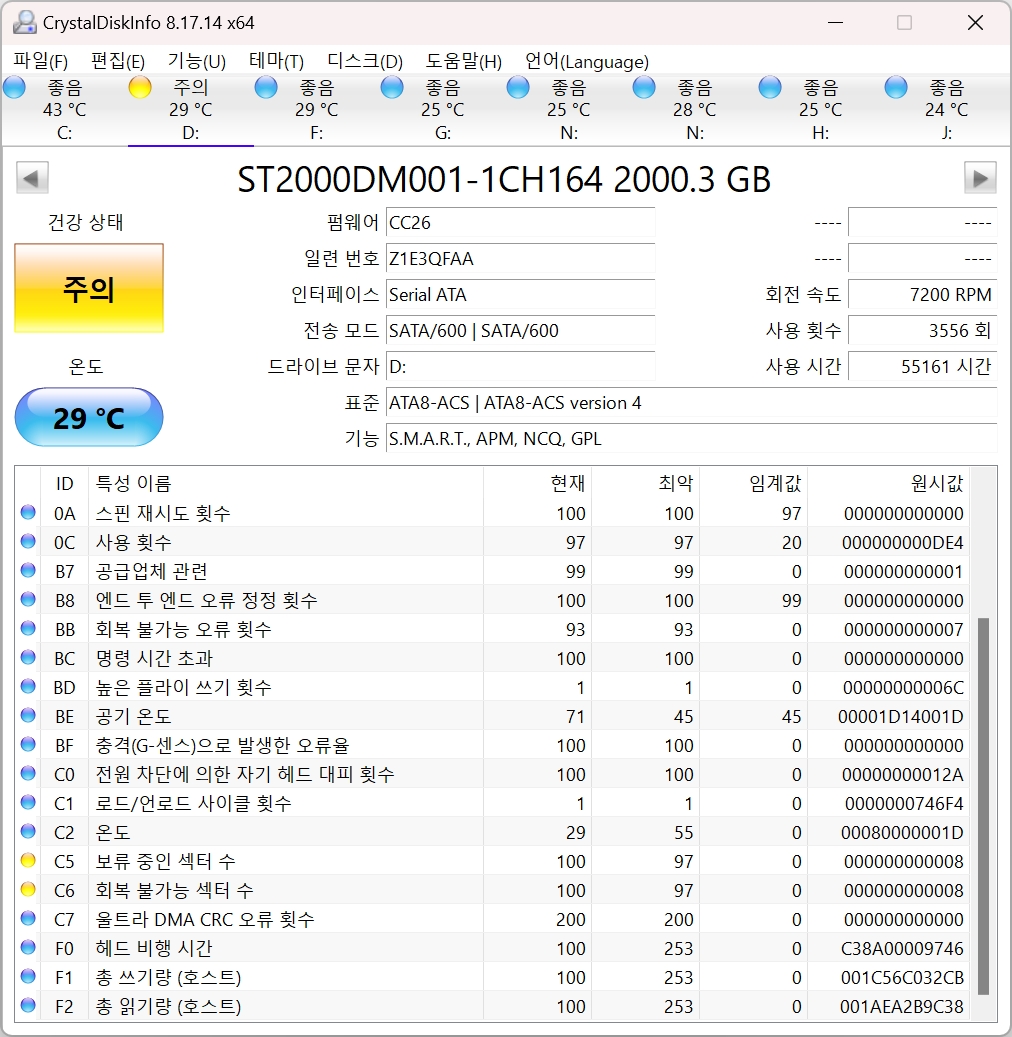This screenshot has height=1037, width=1012.
Task: Click the power on count 3556 회
Action: 922,331
